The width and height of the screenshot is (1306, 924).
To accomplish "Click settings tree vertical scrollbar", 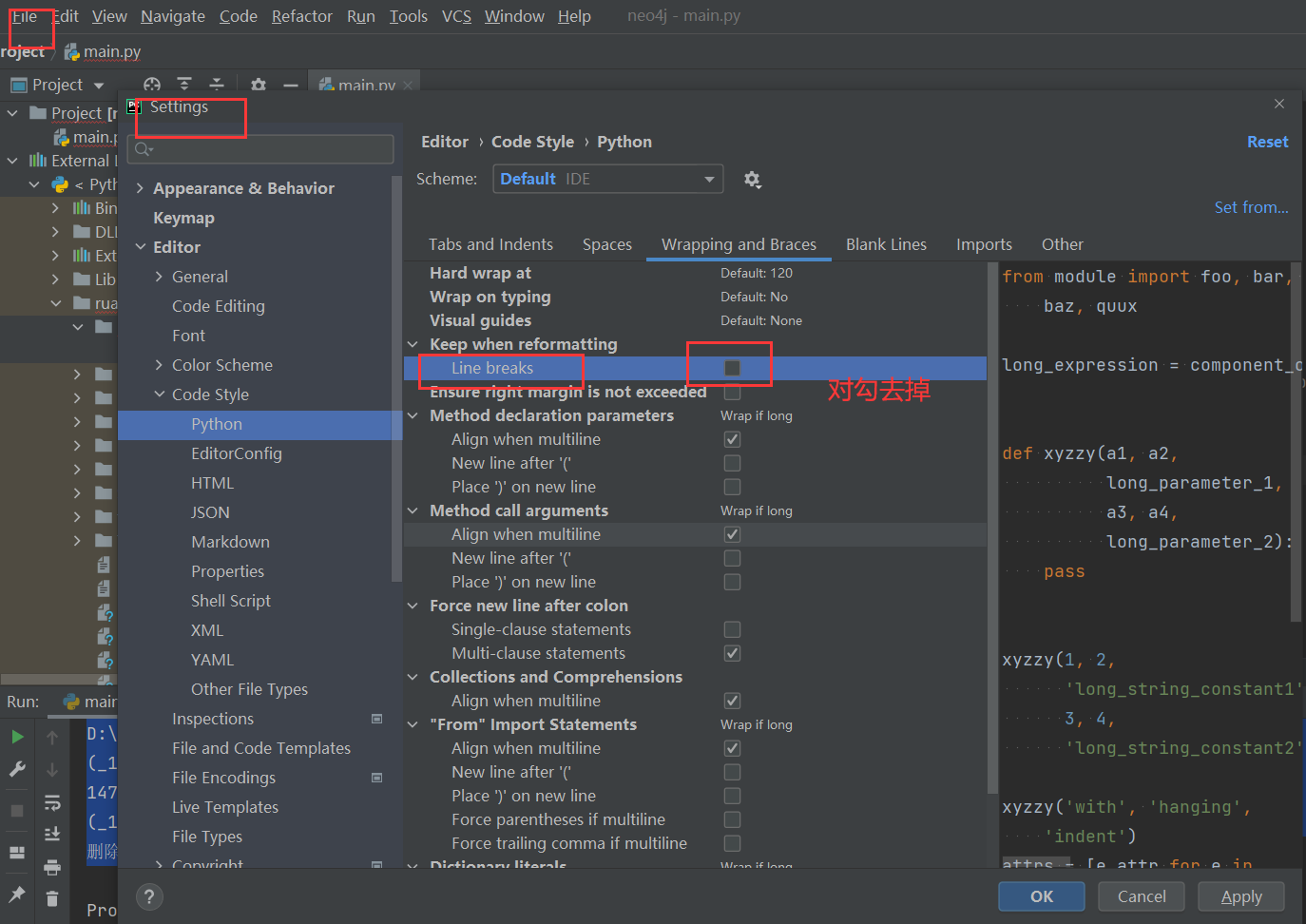I will point(396,380).
